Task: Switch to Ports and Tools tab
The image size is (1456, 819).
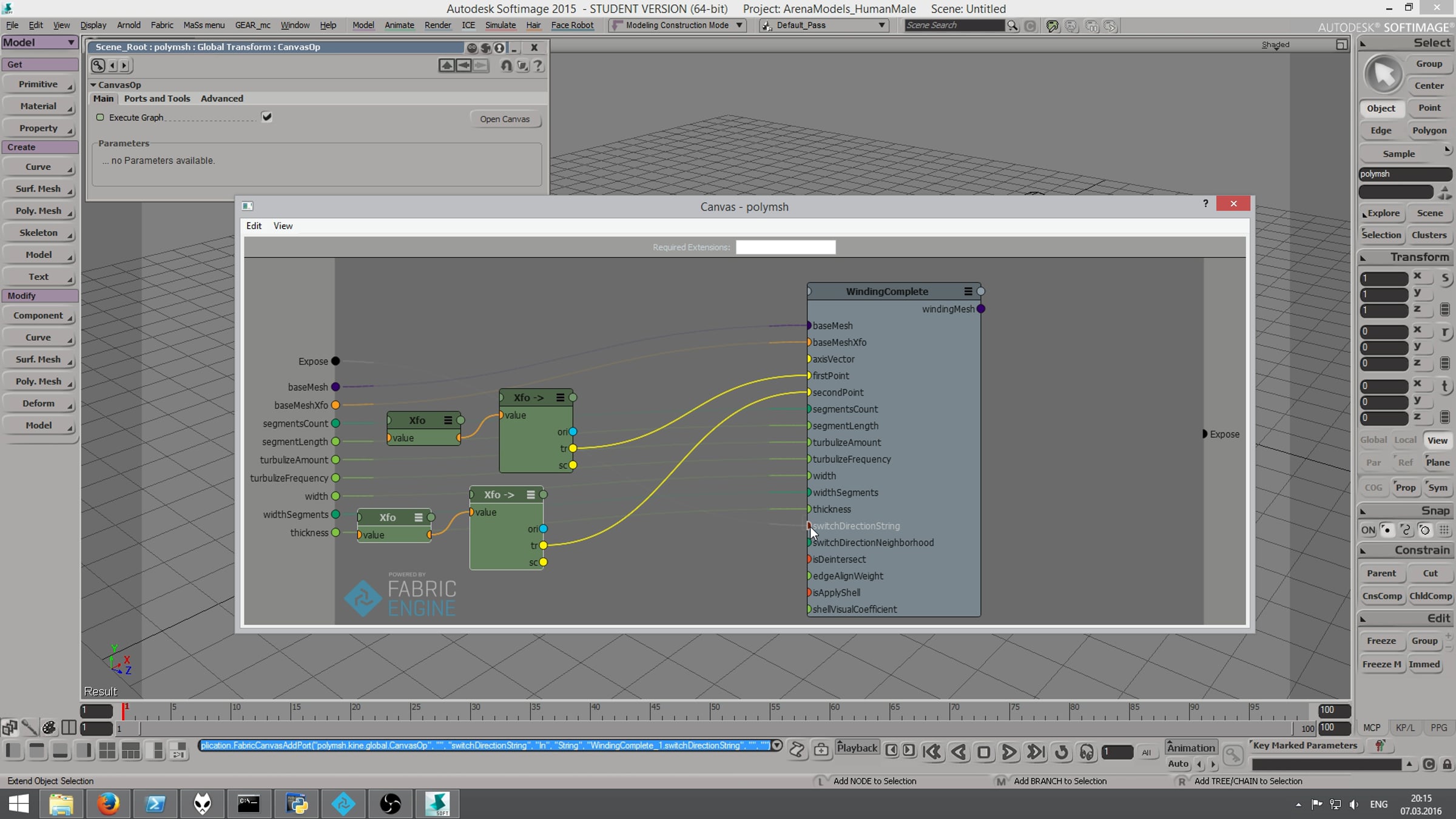Action: tap(157, 98)
